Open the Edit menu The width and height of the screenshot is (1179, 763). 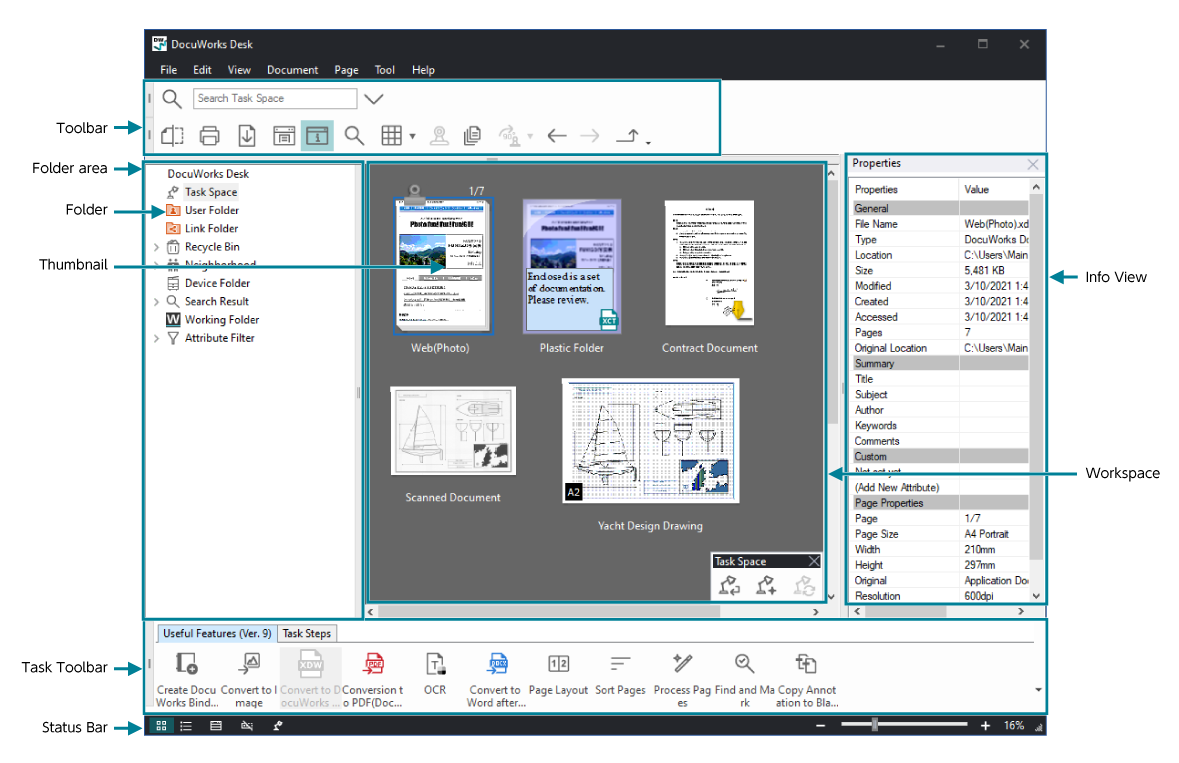(x=202, y=70)
